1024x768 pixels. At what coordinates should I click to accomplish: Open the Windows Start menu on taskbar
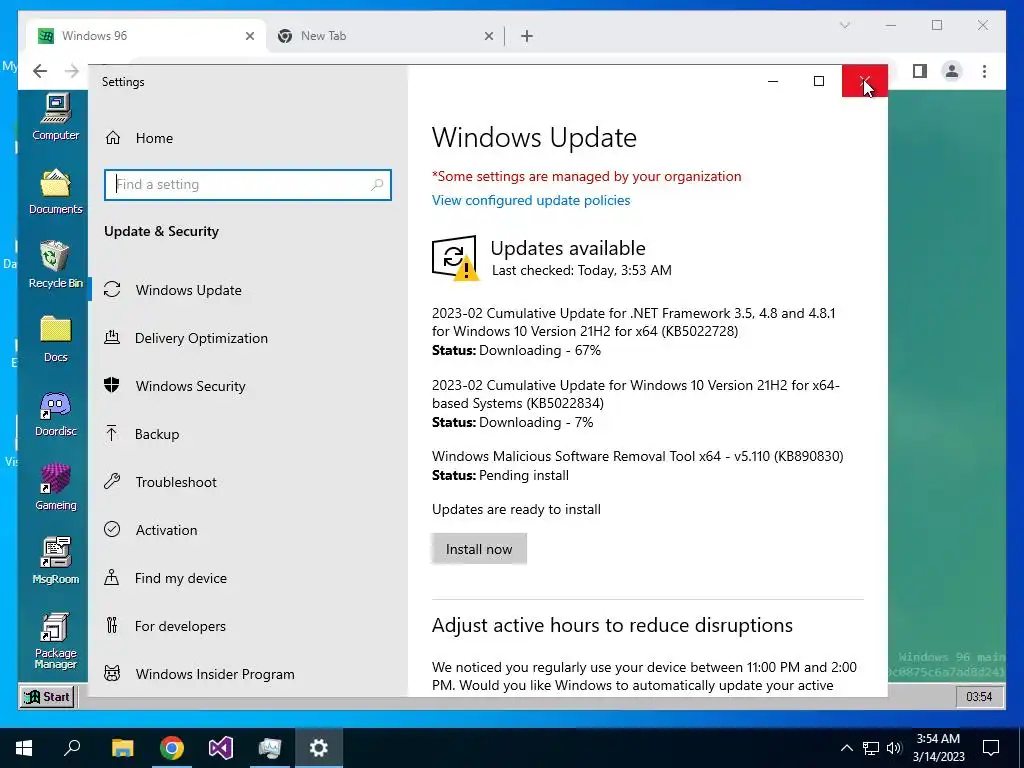[24, 748]
